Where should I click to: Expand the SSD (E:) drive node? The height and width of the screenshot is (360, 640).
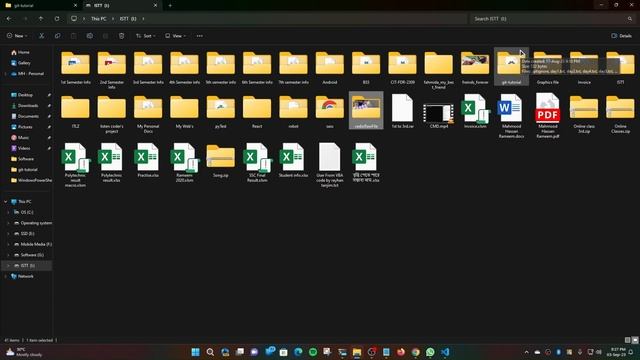click(8, 233)
